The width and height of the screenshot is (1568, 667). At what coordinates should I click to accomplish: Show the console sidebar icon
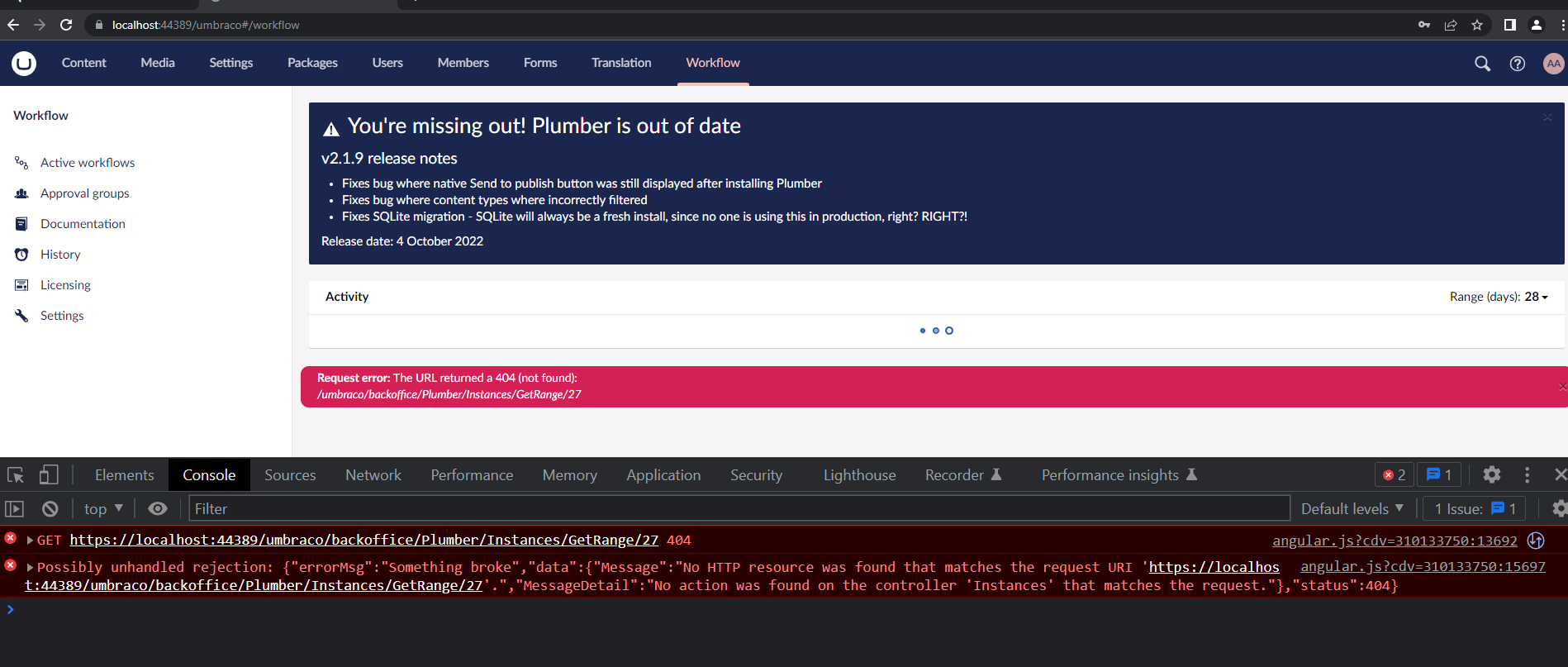pos(15,509)
